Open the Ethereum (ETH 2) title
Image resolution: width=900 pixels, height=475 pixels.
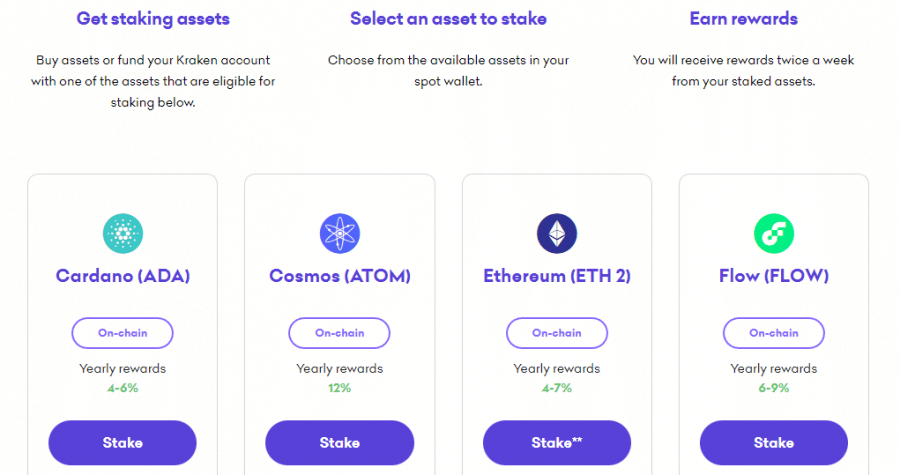tap(556, 276)
